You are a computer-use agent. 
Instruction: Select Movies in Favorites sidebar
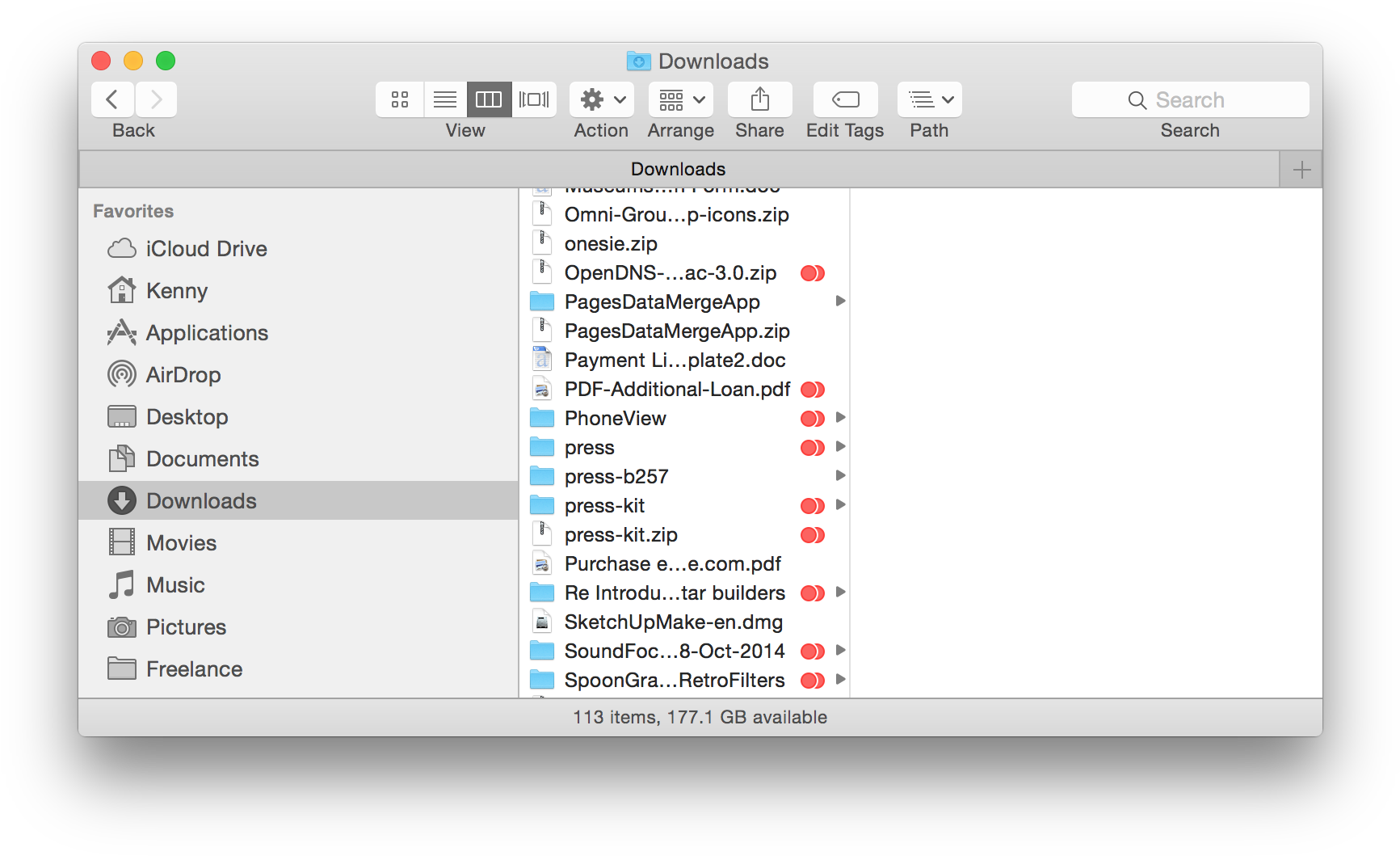[181, 543]
